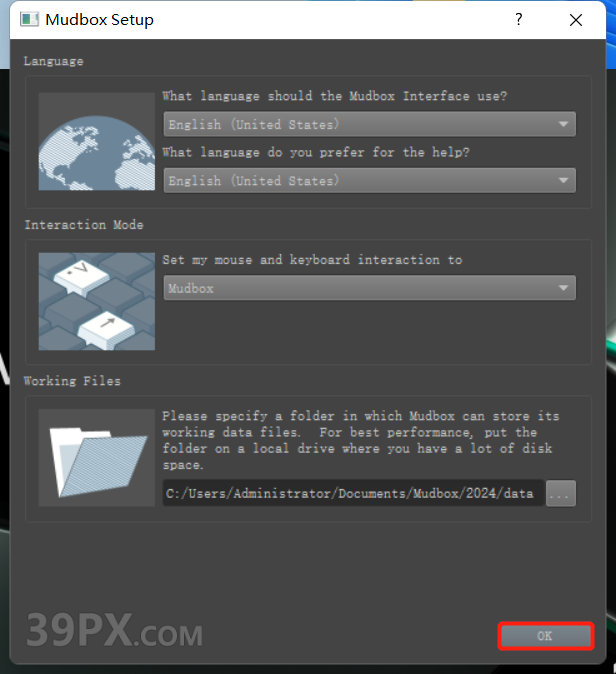Click the keyboard keys illustration
The height and width of the screenshot is (674, 616).
coord(97,301)
